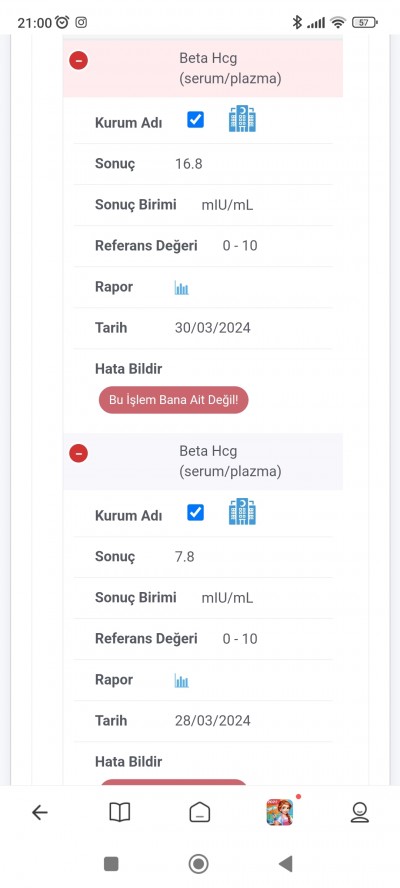Open hospital building icon in the first result

point(242,118)
